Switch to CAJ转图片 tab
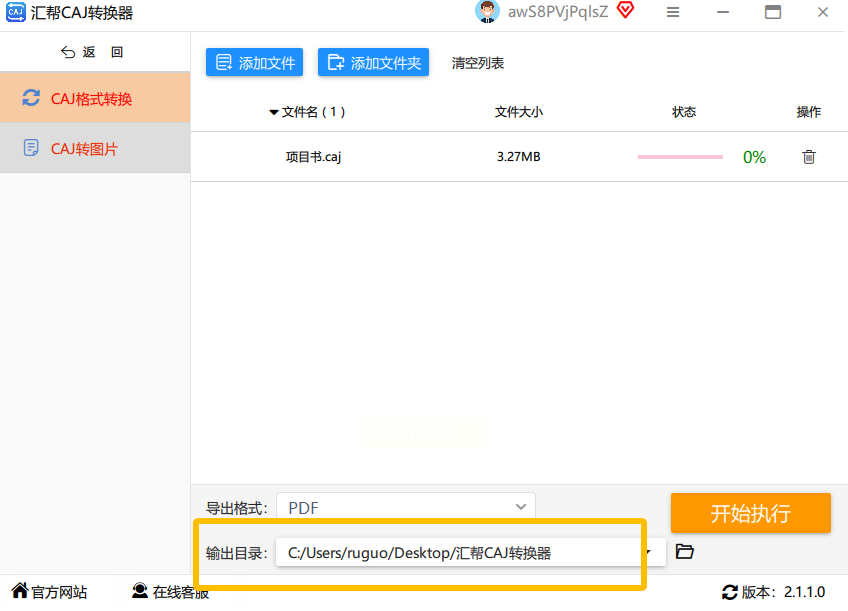 tap(95, 148)
